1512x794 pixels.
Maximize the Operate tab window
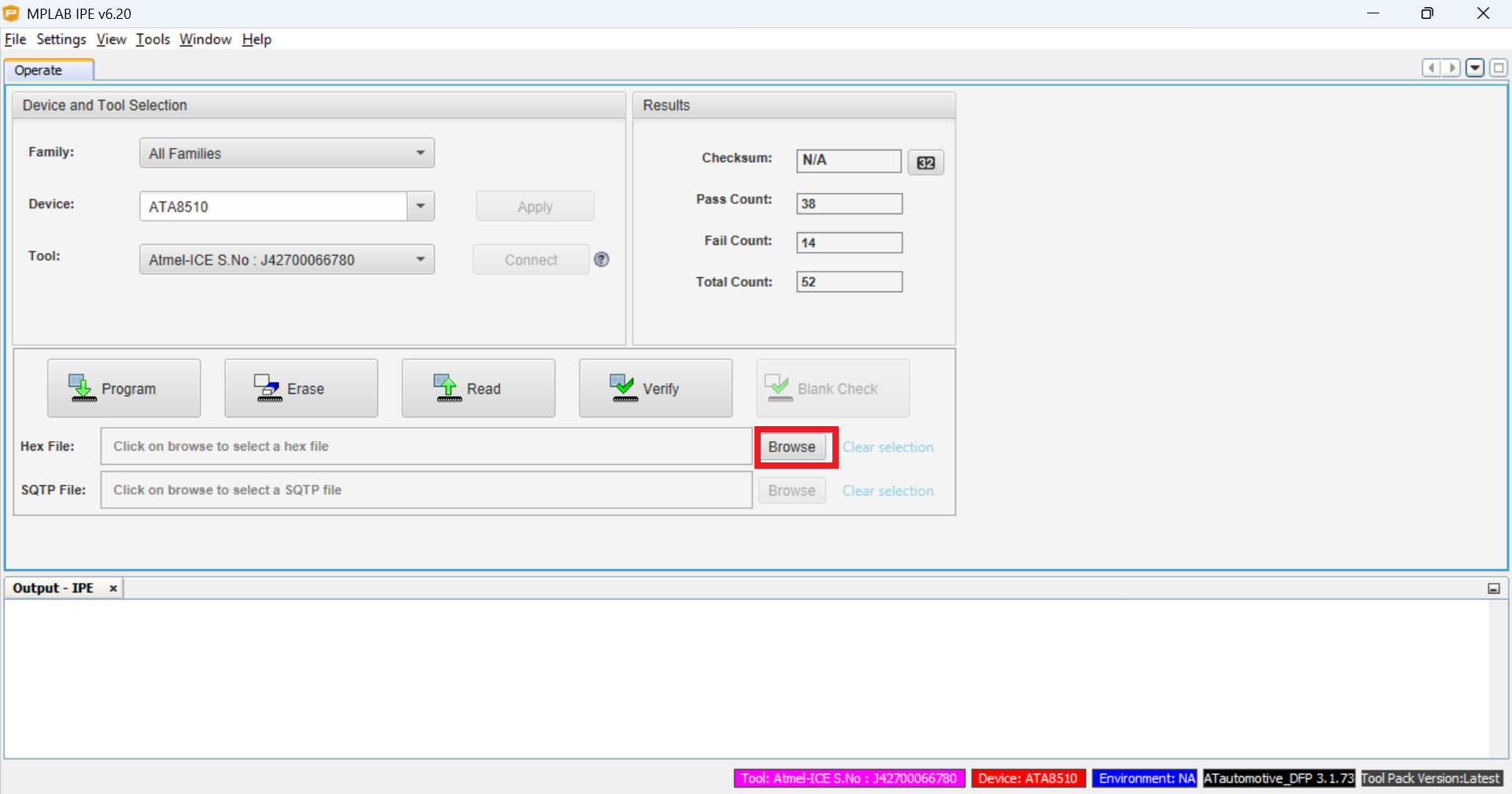(x=1498, y=68)
